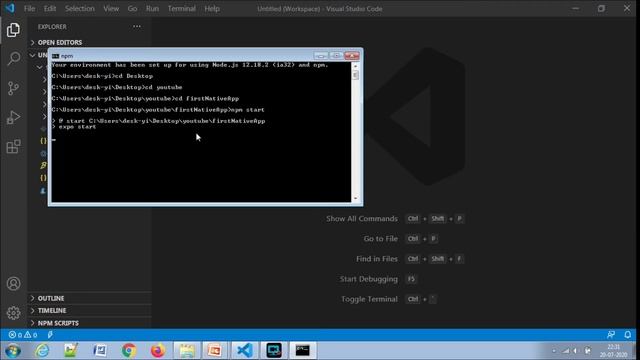Open the Manage gear icon
The width and height of the screenshot is (640, 360).
pyautogui.click(x=13, y=313)
